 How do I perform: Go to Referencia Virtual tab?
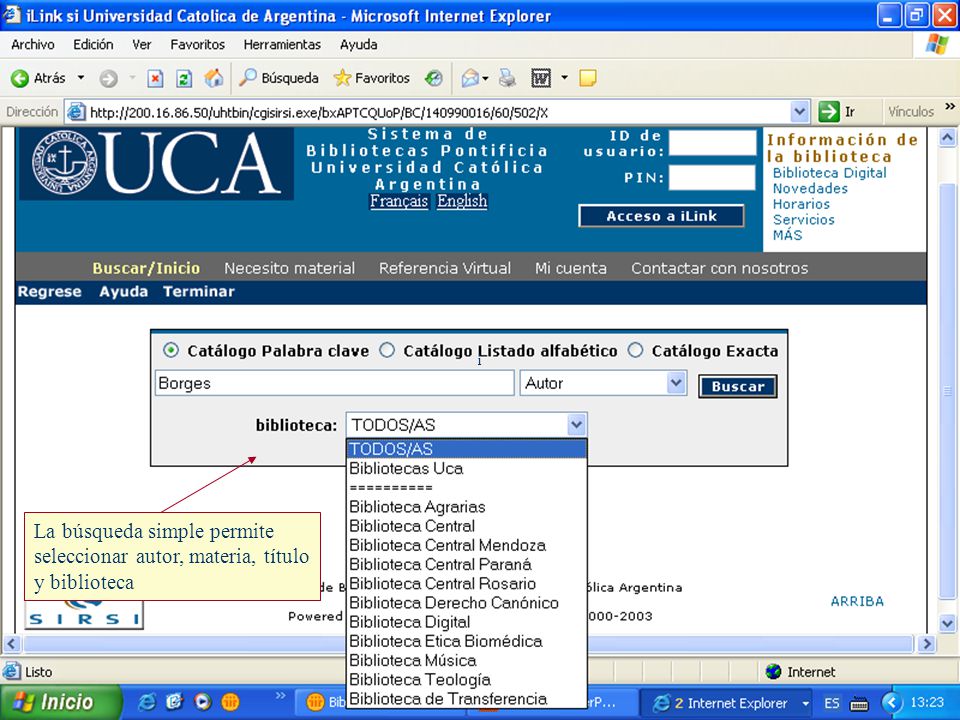click(444, 268)
